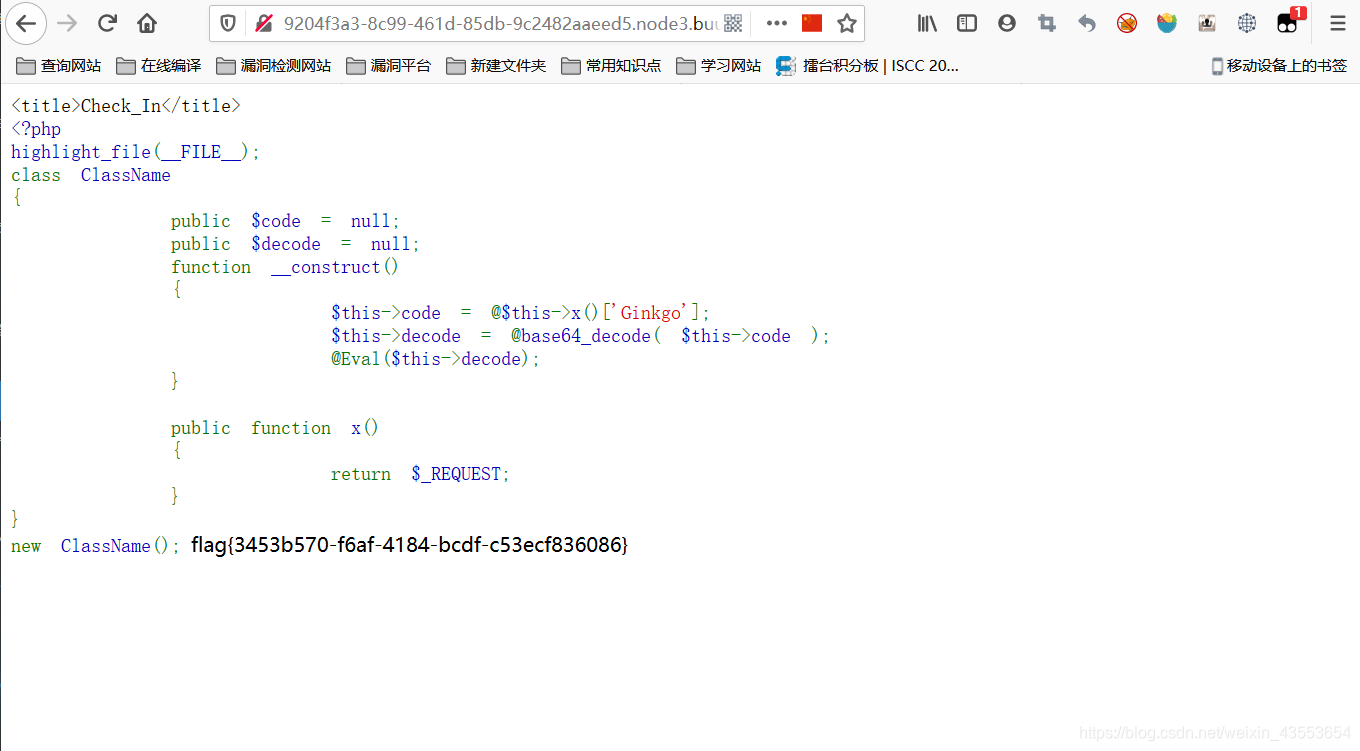Open the red crossed-out circle extension
Screen dimensions: 1360x751
[x=1127, y=23]
